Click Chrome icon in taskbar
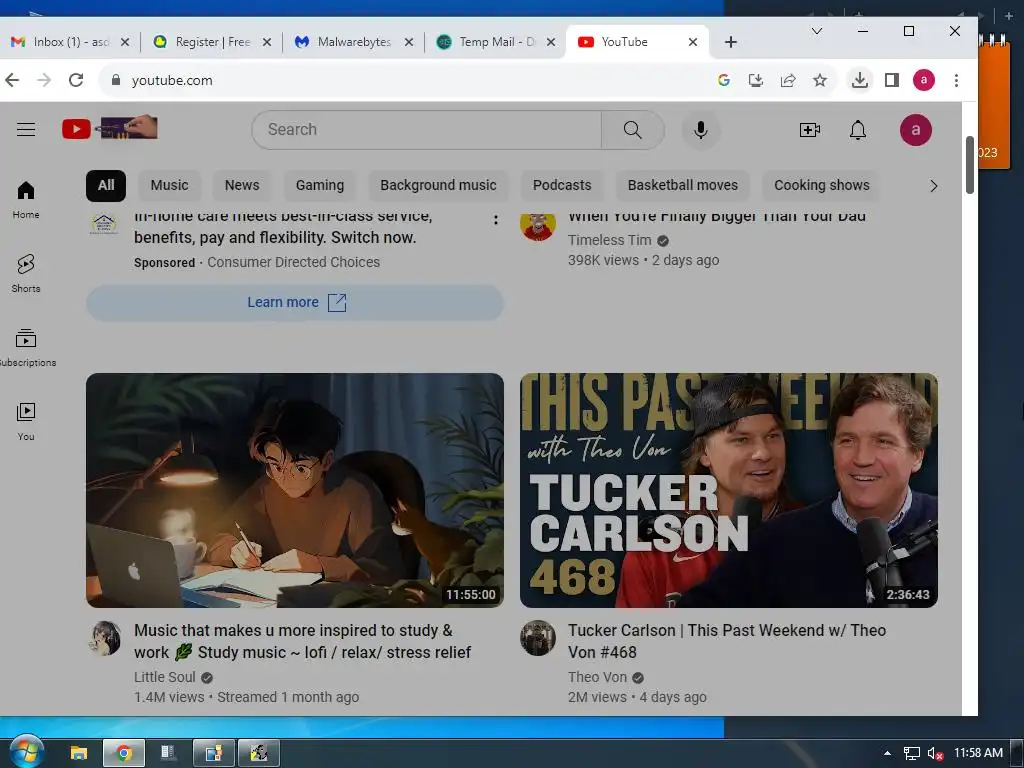 pyautogui.click(x=123, y=753)
